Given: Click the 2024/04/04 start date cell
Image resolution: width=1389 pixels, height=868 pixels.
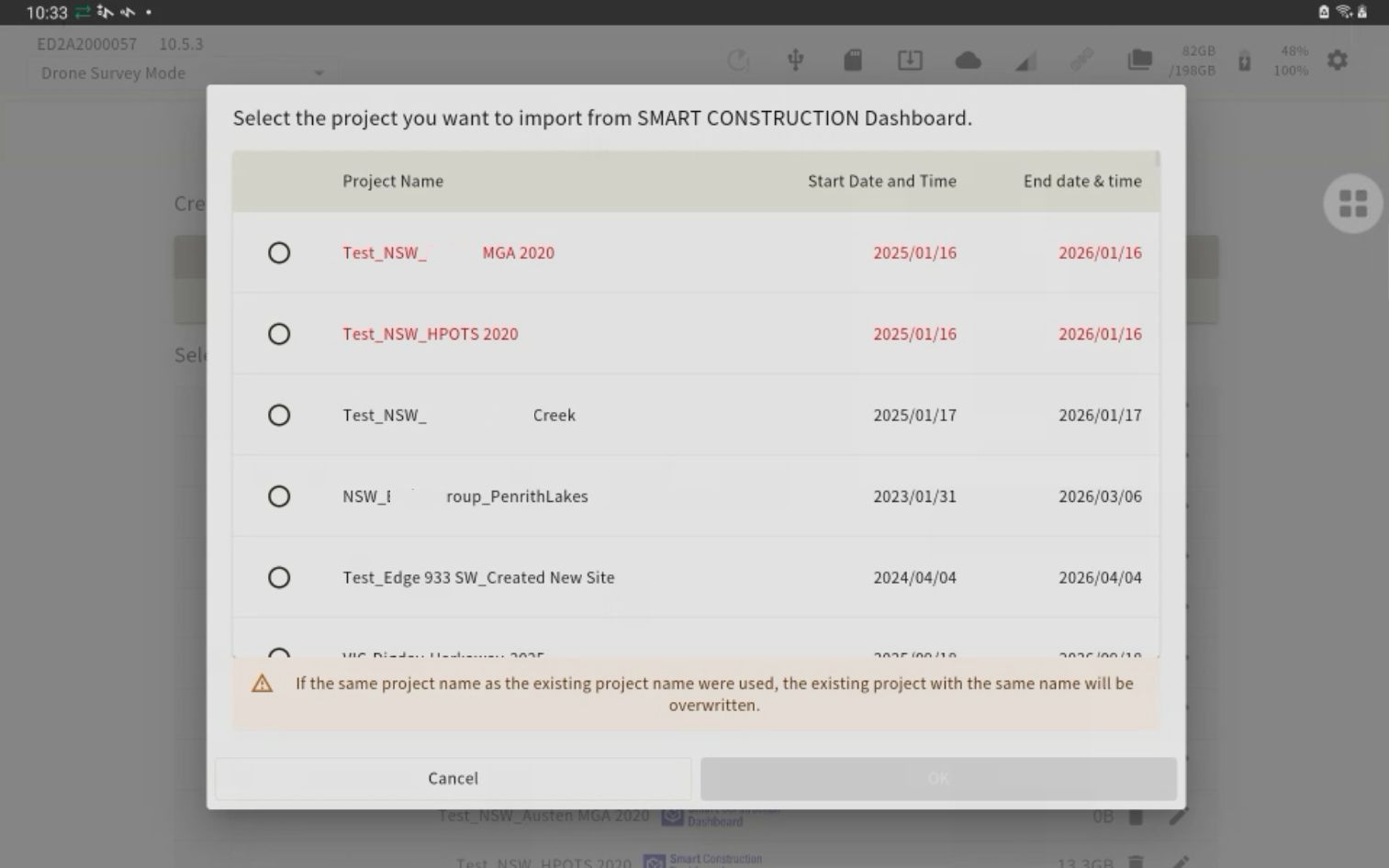Looking at the screenshot, I should pyautogui.click(x=914, y=578).
